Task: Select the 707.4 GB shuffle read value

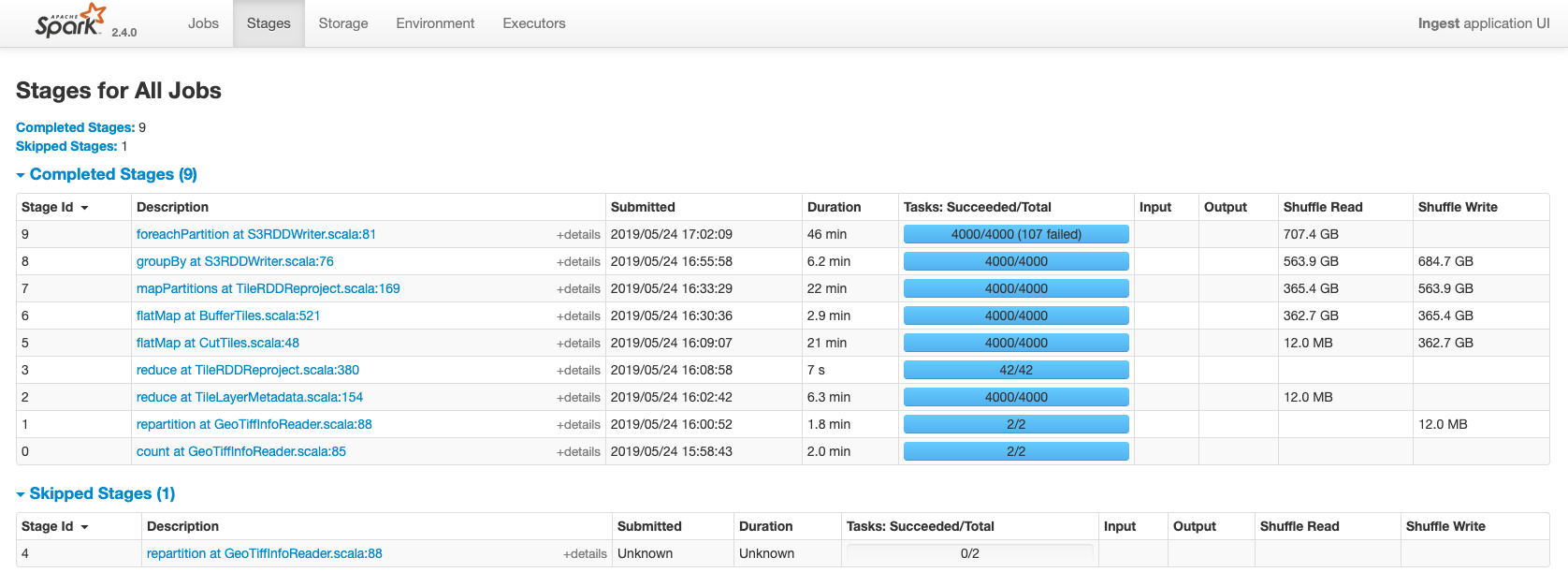Action: (x=1311, y=234)
